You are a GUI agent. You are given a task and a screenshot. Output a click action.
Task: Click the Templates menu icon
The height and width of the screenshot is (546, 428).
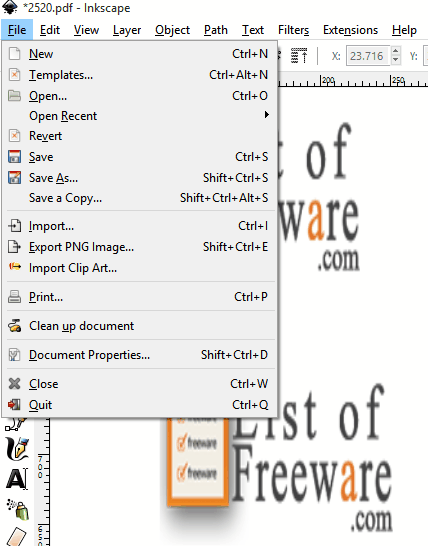pyautogui.click(x=14, y=75)
